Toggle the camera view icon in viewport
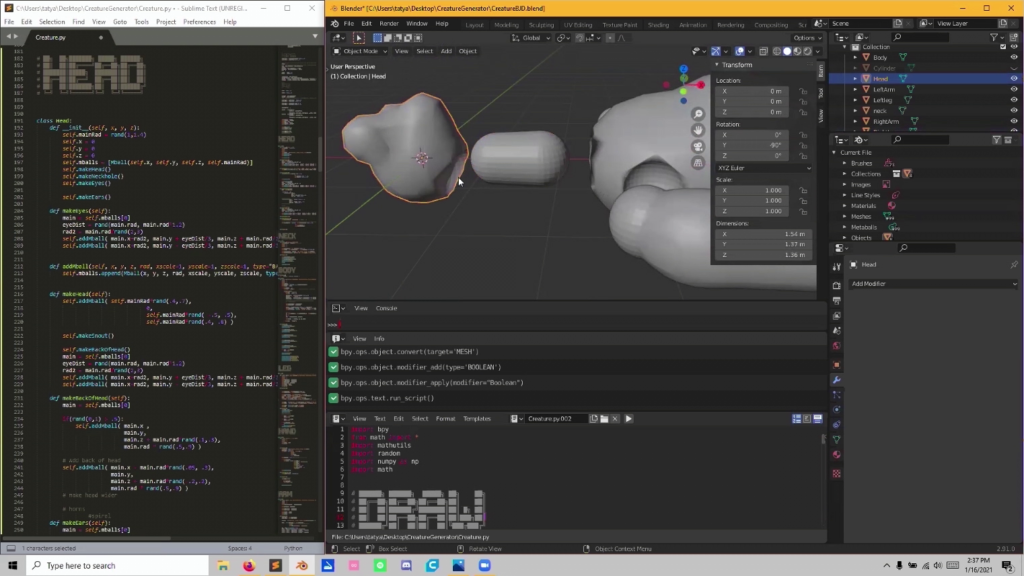 [x=698, y=147]
